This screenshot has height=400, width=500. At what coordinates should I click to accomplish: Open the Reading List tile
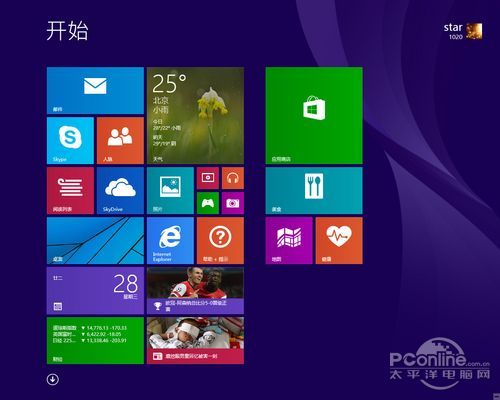(x=70, y=191)
